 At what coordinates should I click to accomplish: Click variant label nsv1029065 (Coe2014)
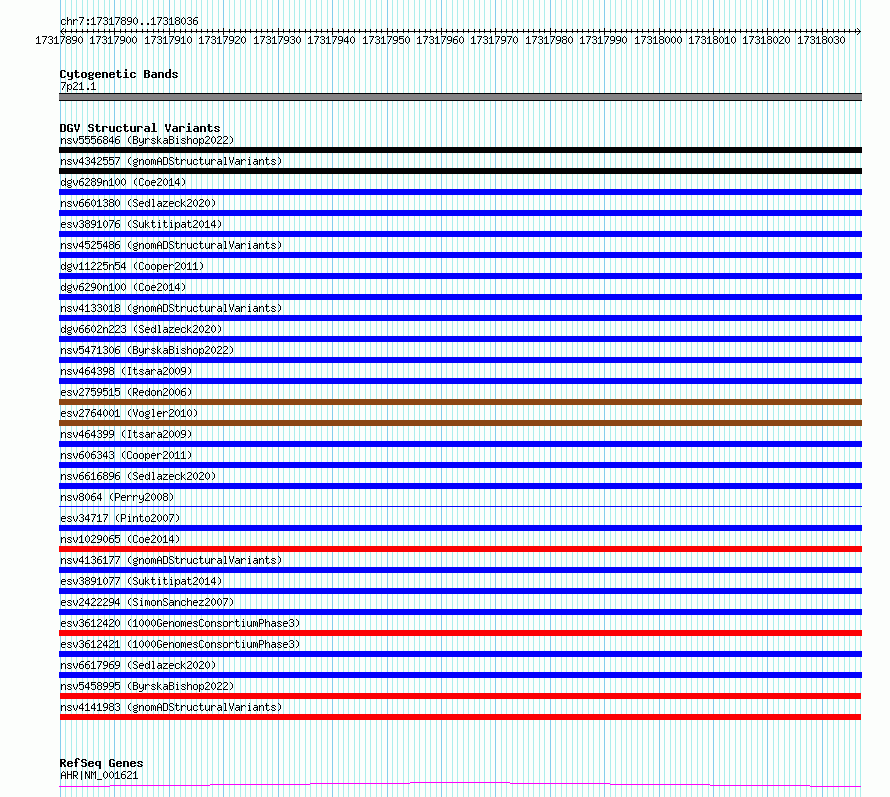(x=120, y=539)
